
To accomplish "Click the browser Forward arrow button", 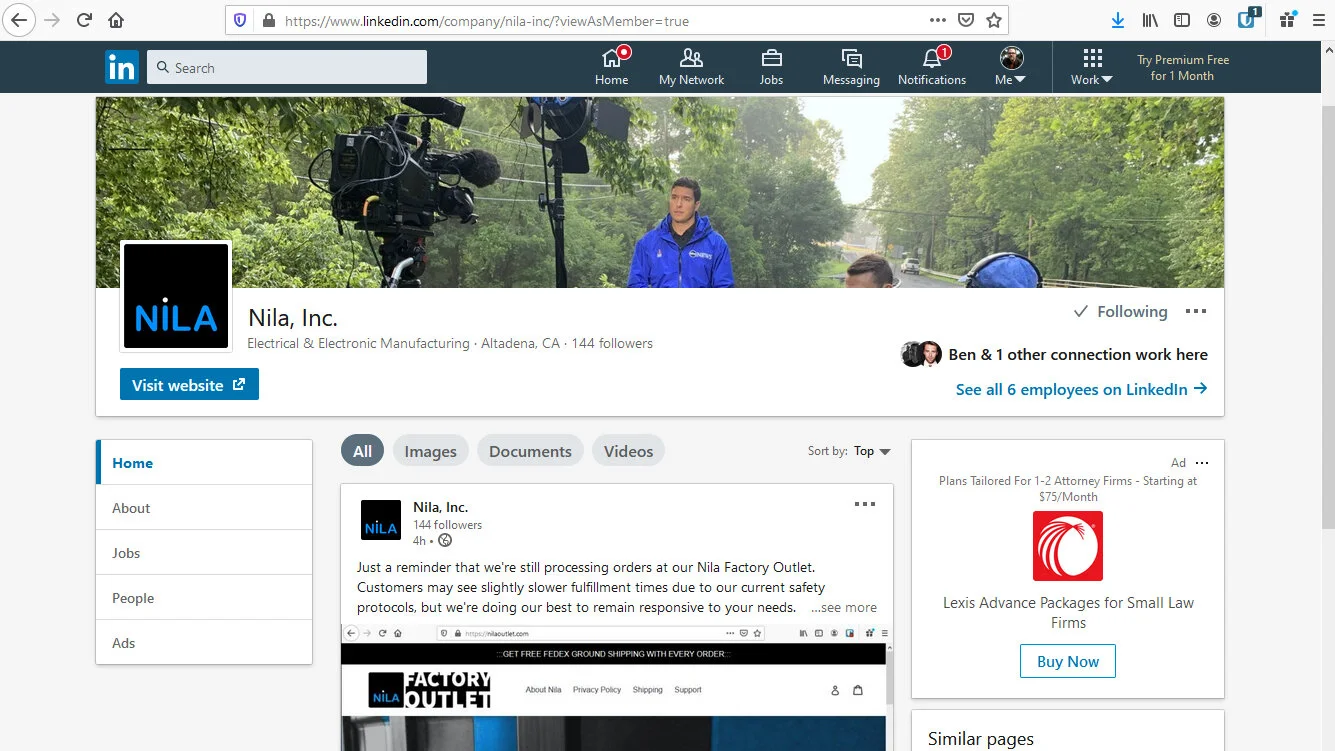I will (x=52, y=20).
